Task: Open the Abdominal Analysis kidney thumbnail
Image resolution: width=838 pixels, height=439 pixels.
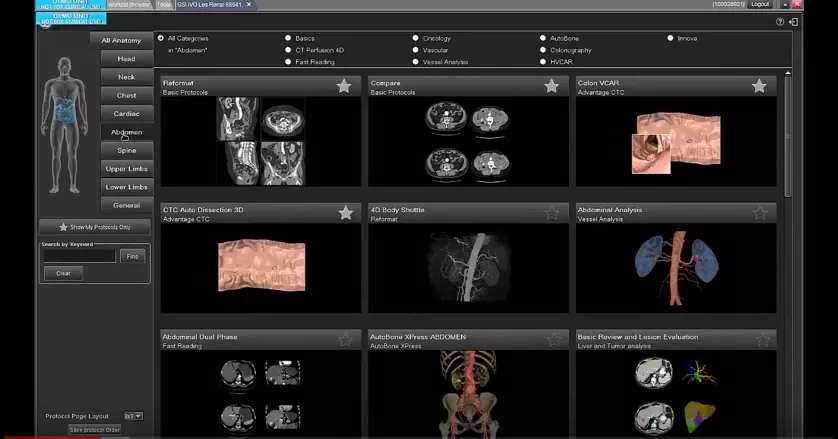Action: pos(676,268)
